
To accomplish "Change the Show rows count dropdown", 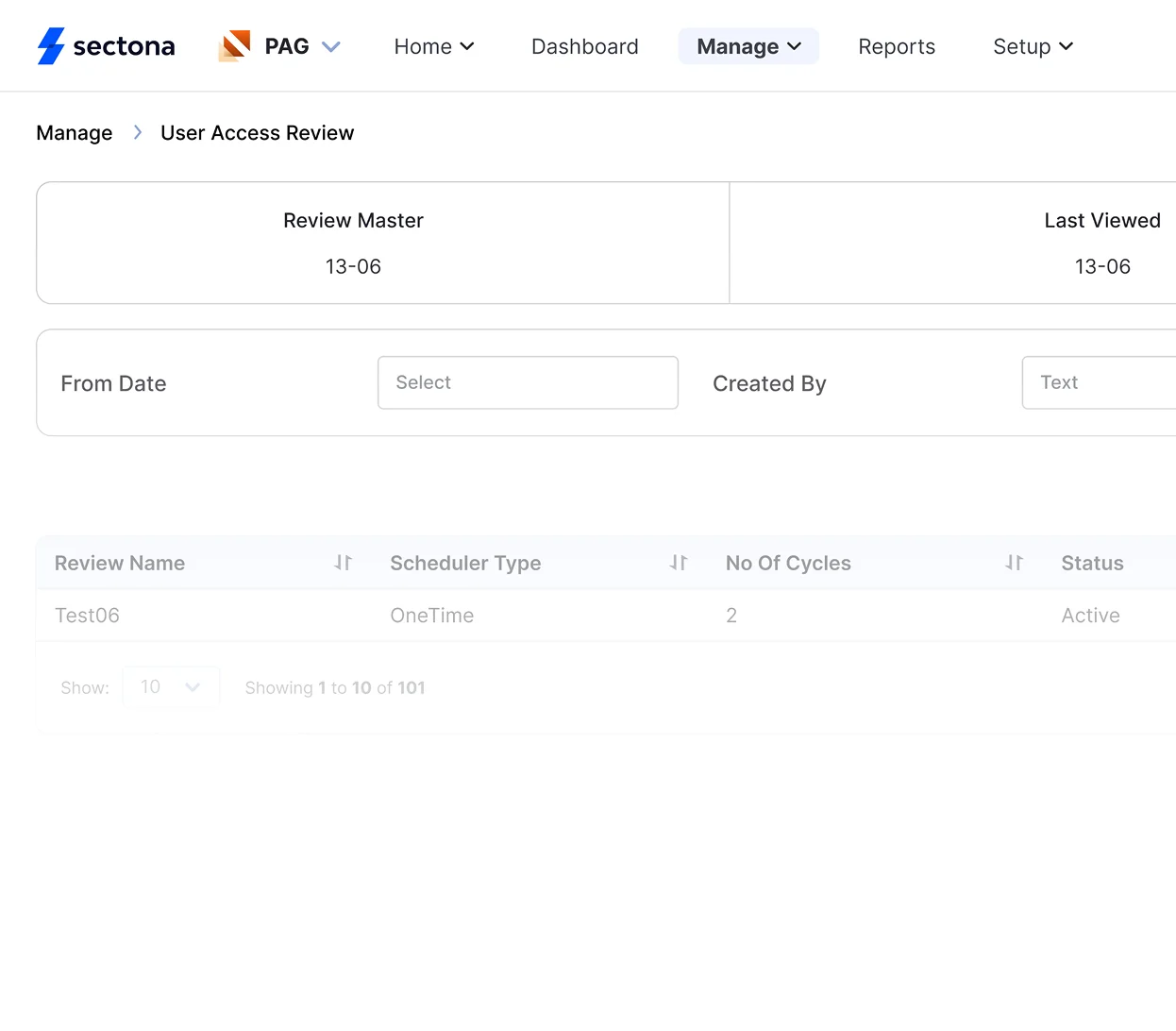I will tap(171, 687).
